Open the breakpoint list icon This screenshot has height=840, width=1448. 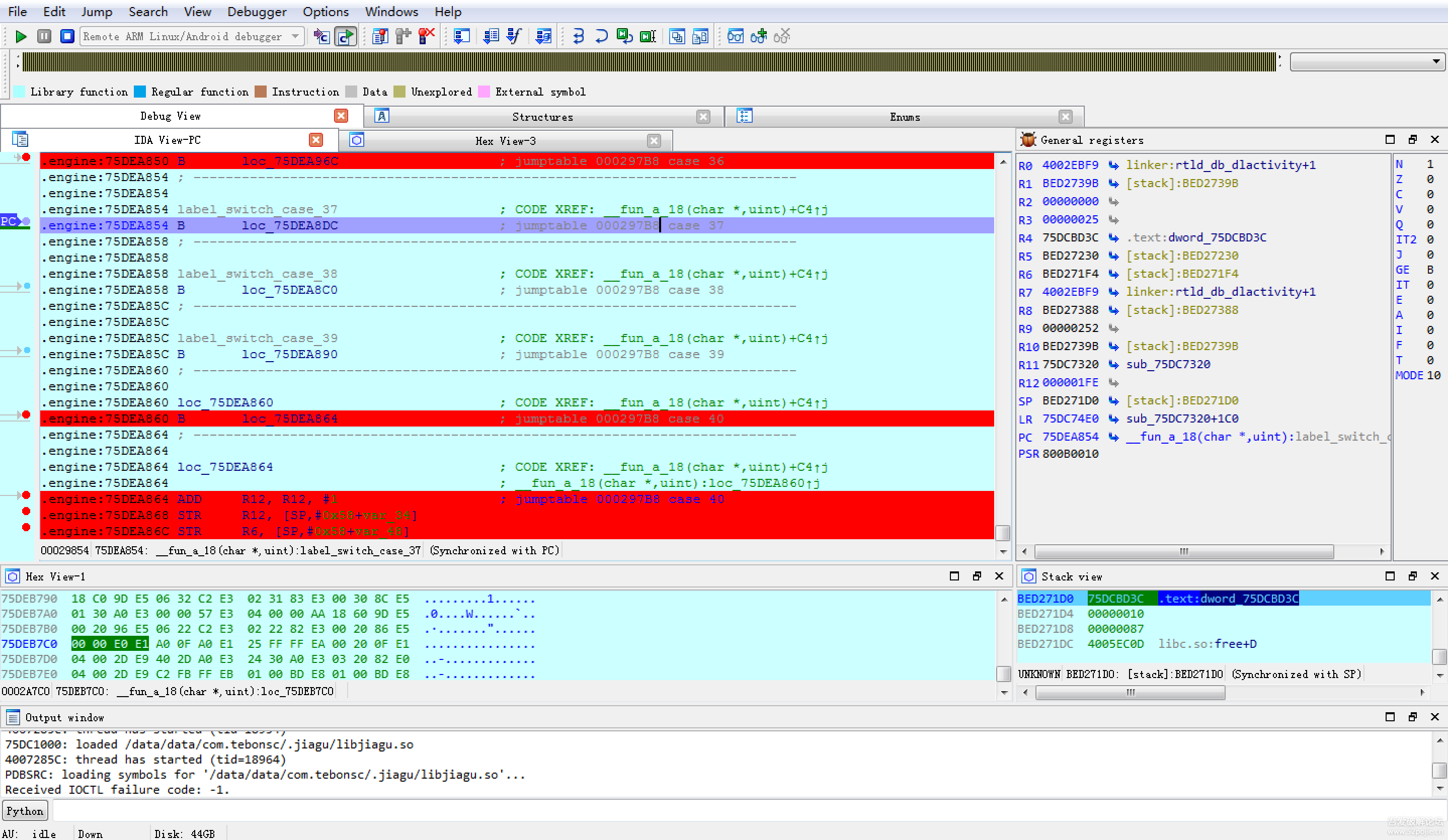point(380,37)
